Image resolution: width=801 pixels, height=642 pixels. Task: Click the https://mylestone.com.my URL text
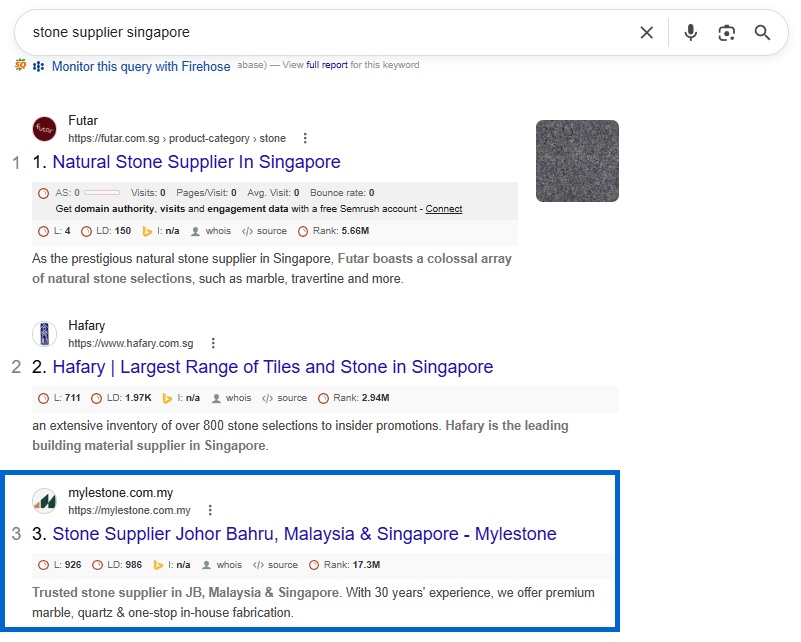(x=129, y=510)
